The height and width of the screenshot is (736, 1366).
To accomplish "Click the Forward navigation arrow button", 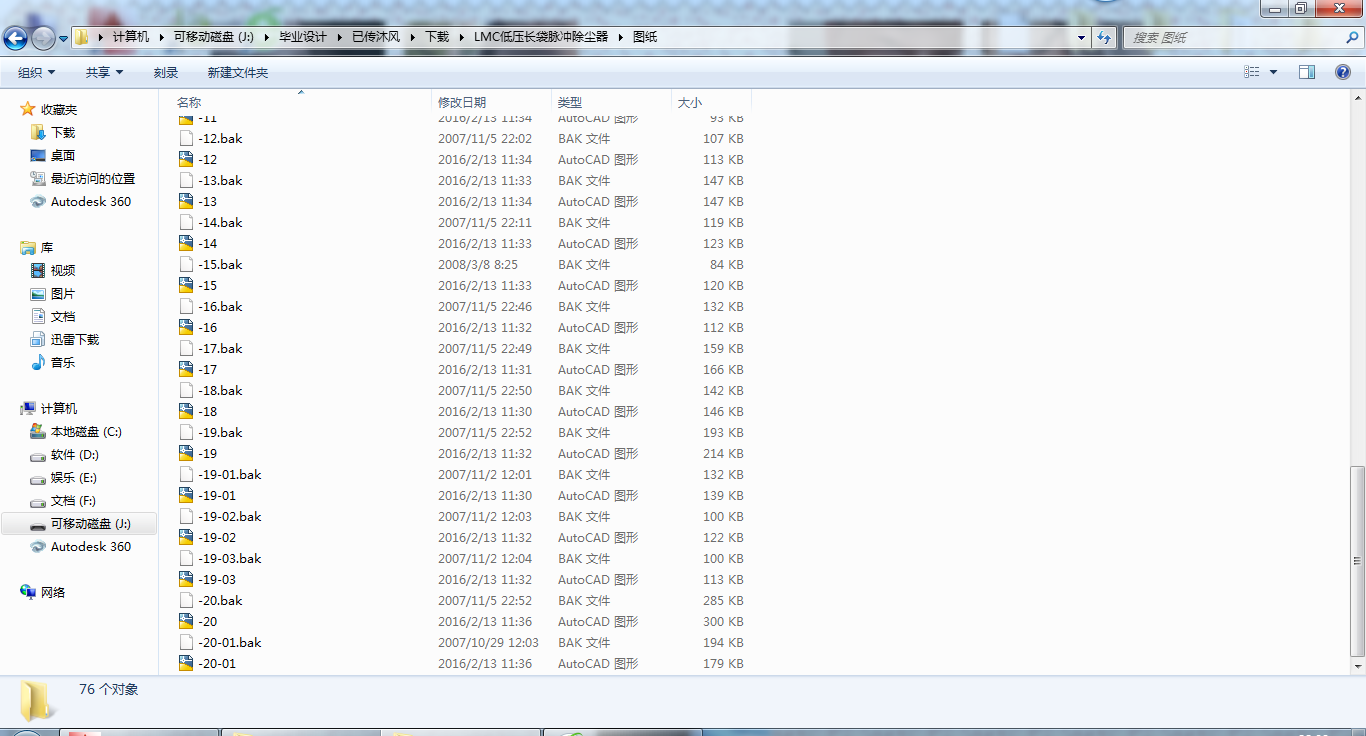I will tap(43, 38).
